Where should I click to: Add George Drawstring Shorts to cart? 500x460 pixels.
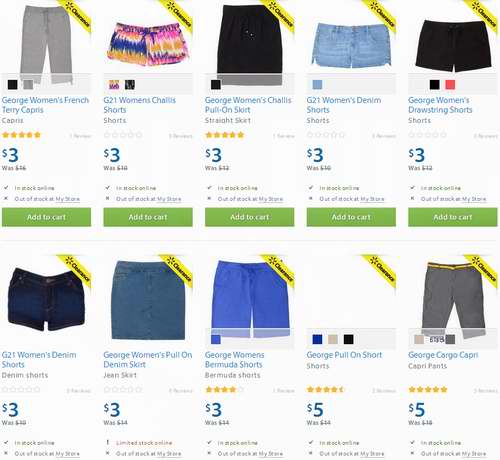point(453,217)
